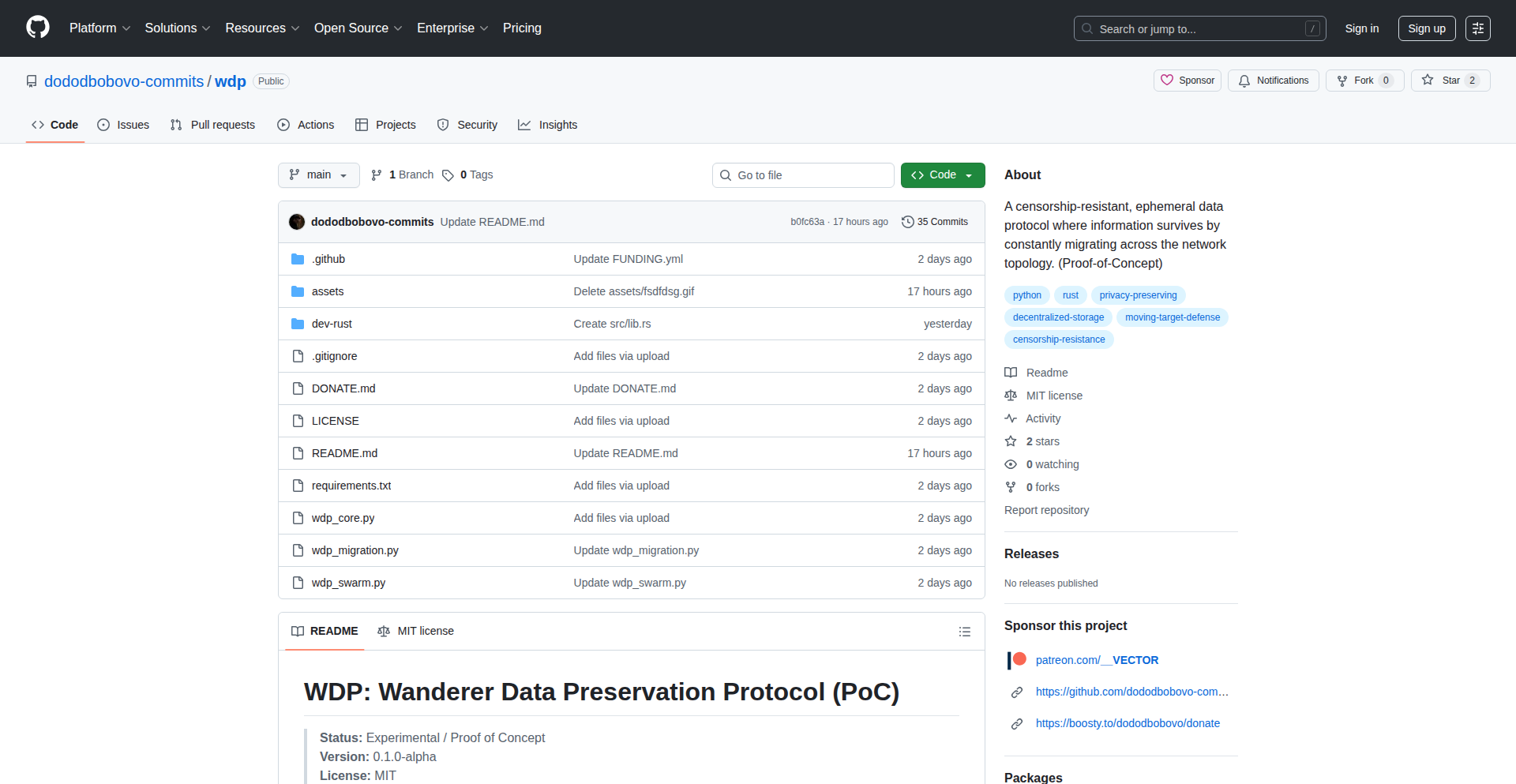The width and height of the screenshot is (1516, 784).
Task: Click the Activity pulse icon in sidebar
Action: (1011, 418)
